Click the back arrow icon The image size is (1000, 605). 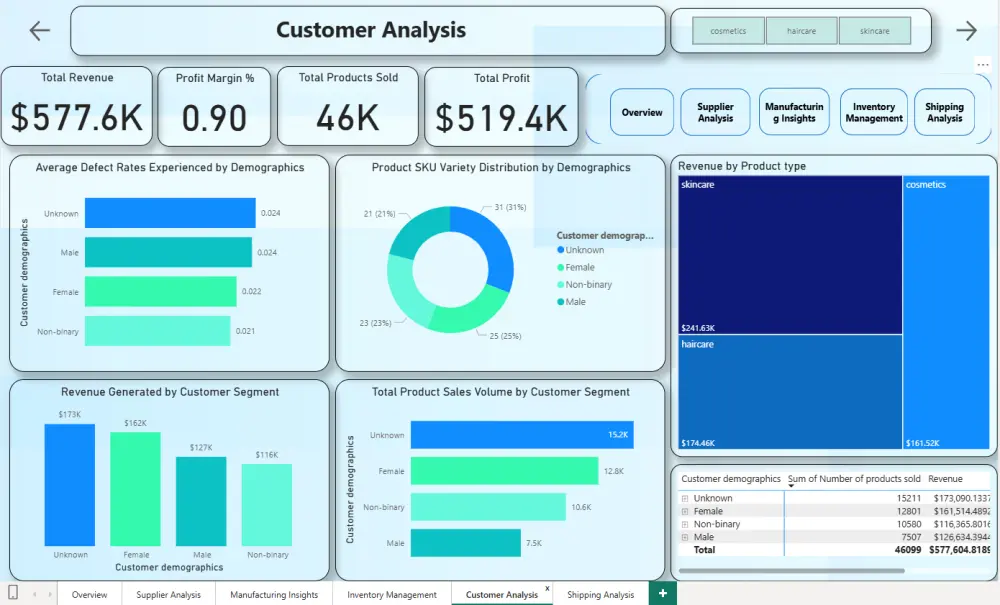click(40, 30)
